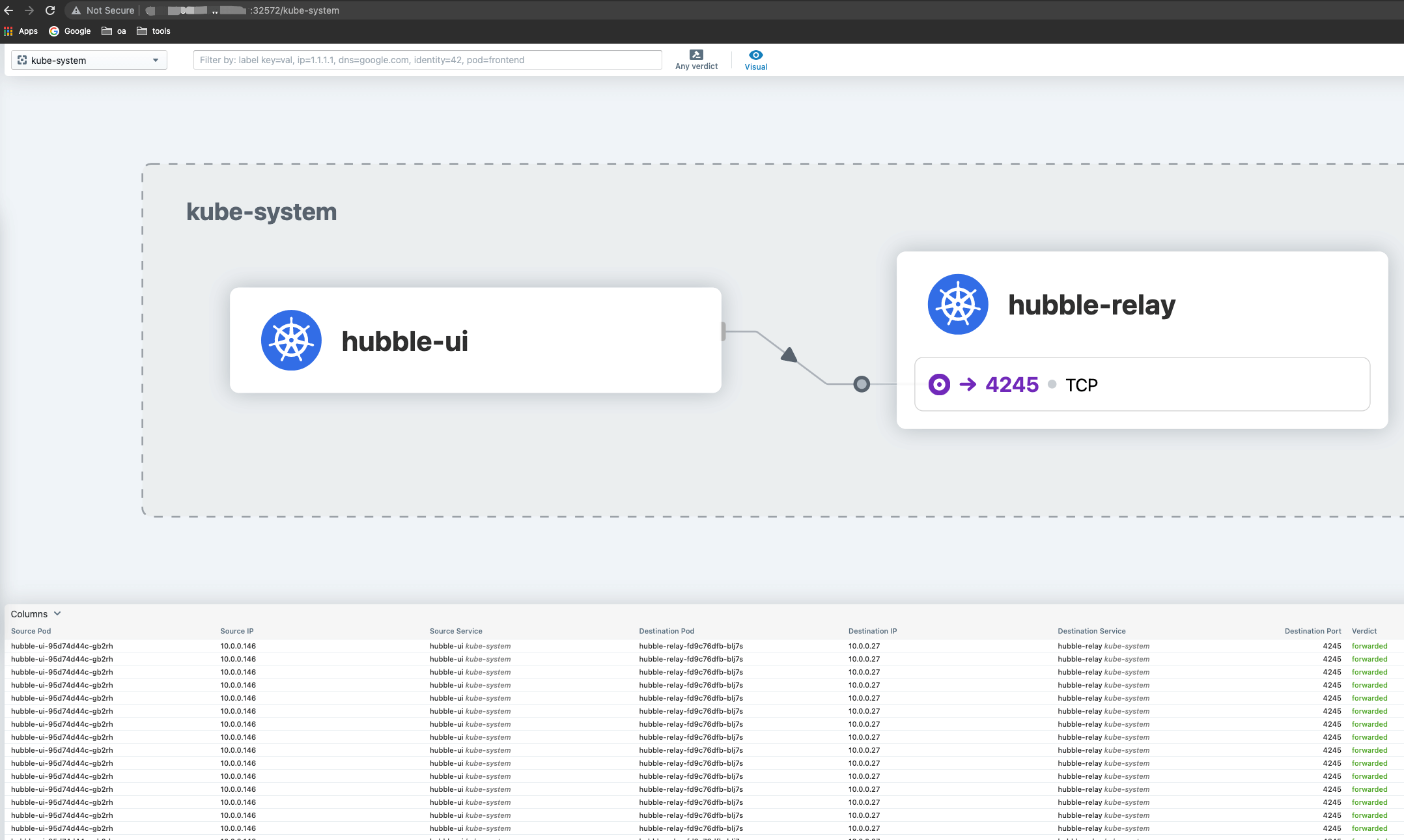Image resolution: width=1404 pixels, height=840 pixels.
Task: Click the hubble-ui Kubernetes wheel icon
Action: (291, 341)
